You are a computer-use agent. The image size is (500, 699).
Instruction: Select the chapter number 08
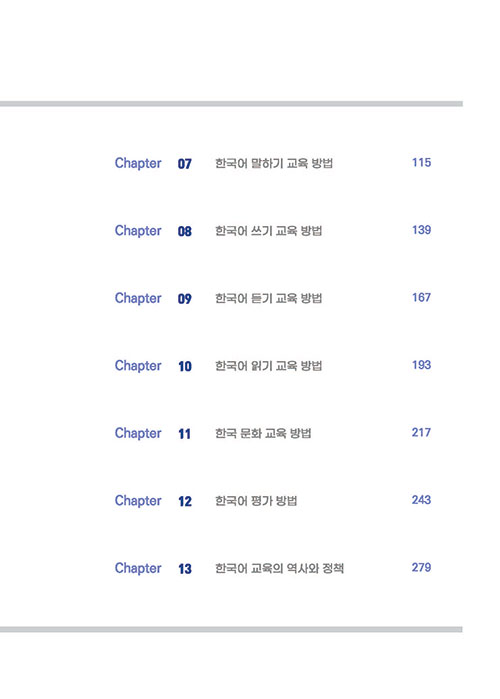(x=184, y=231)
